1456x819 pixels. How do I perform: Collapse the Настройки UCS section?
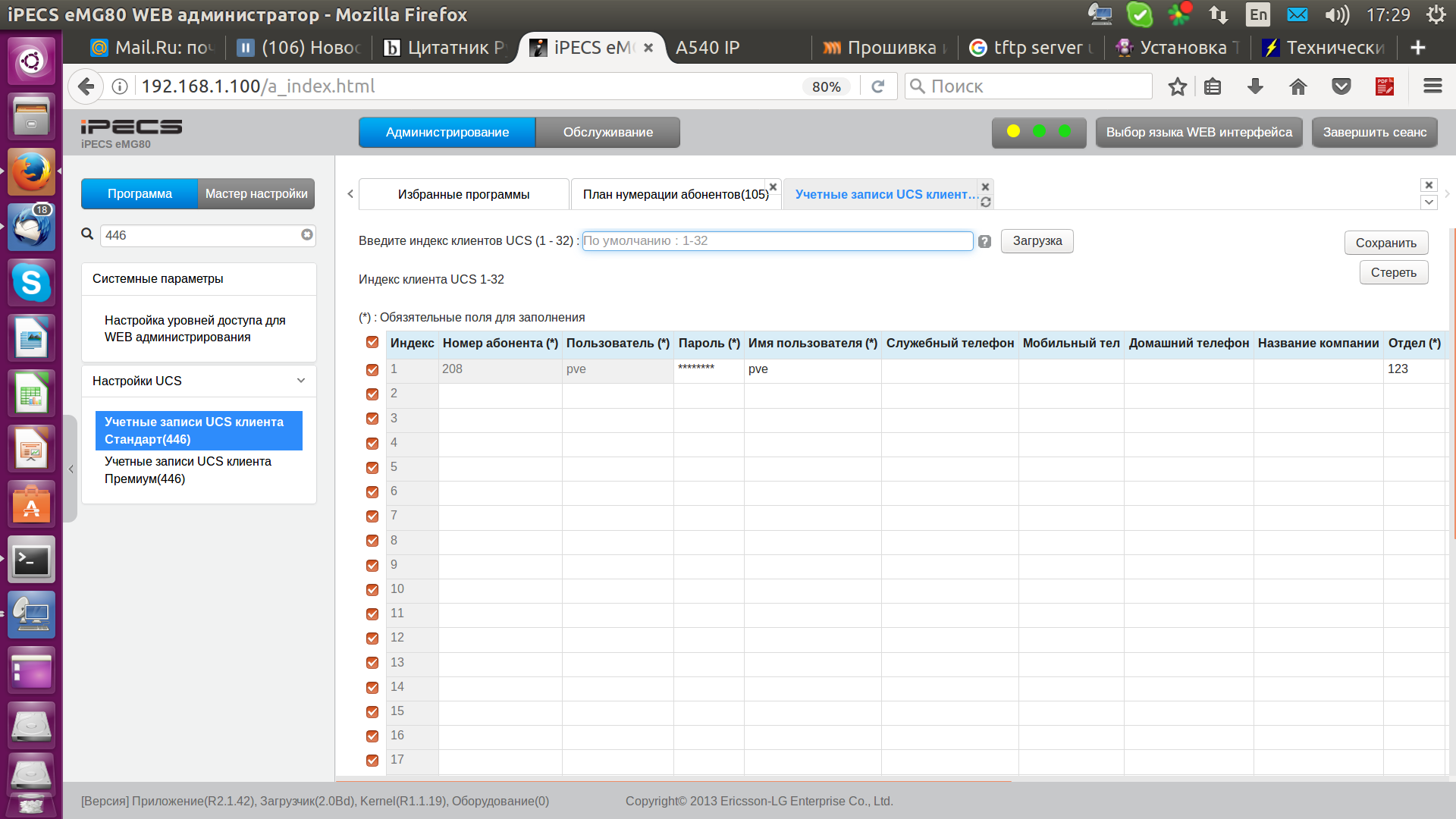pos(300,381)
